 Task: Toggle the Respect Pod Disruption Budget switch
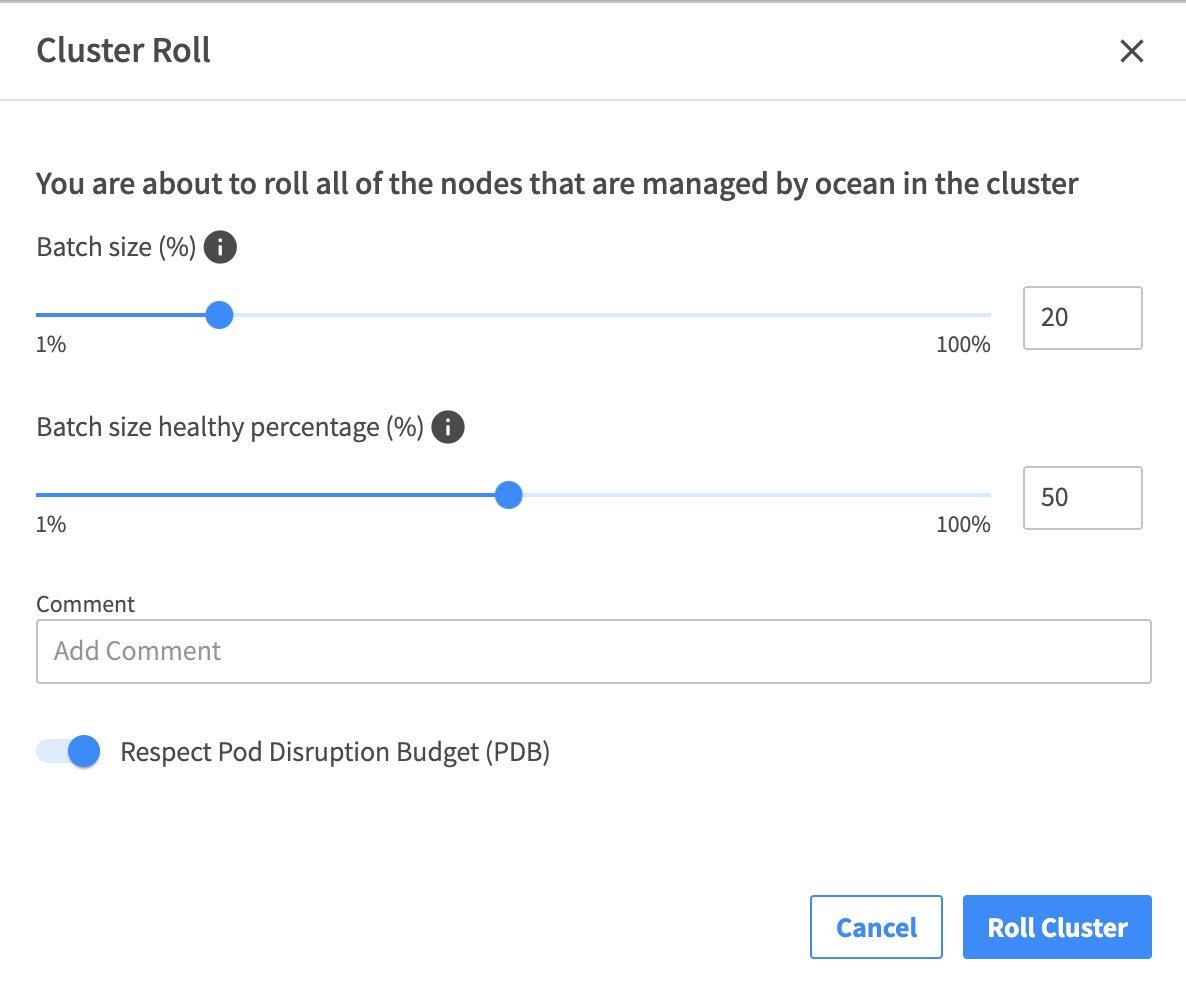pyautogui.click(x=69, y=751)
